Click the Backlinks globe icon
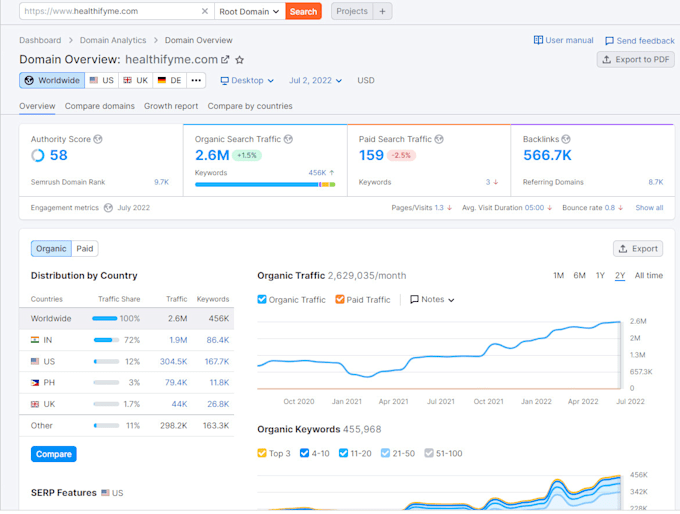680x514 pixels. point(566,139)
